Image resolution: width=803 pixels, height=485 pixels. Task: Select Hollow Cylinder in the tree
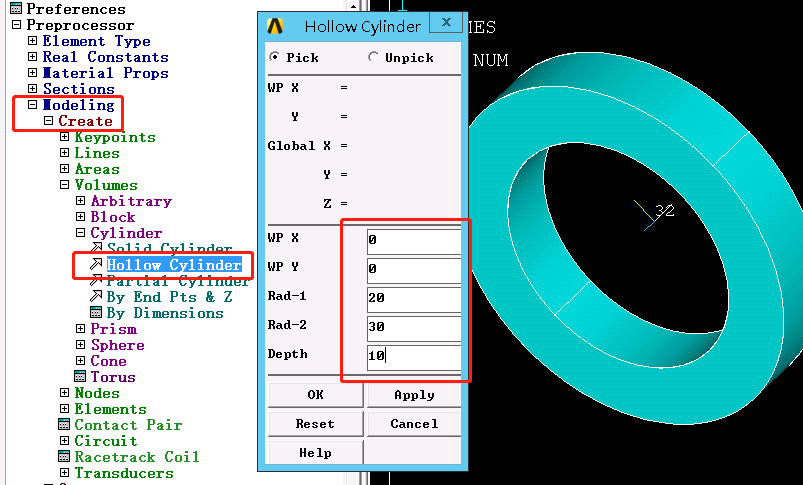point(174,265)
